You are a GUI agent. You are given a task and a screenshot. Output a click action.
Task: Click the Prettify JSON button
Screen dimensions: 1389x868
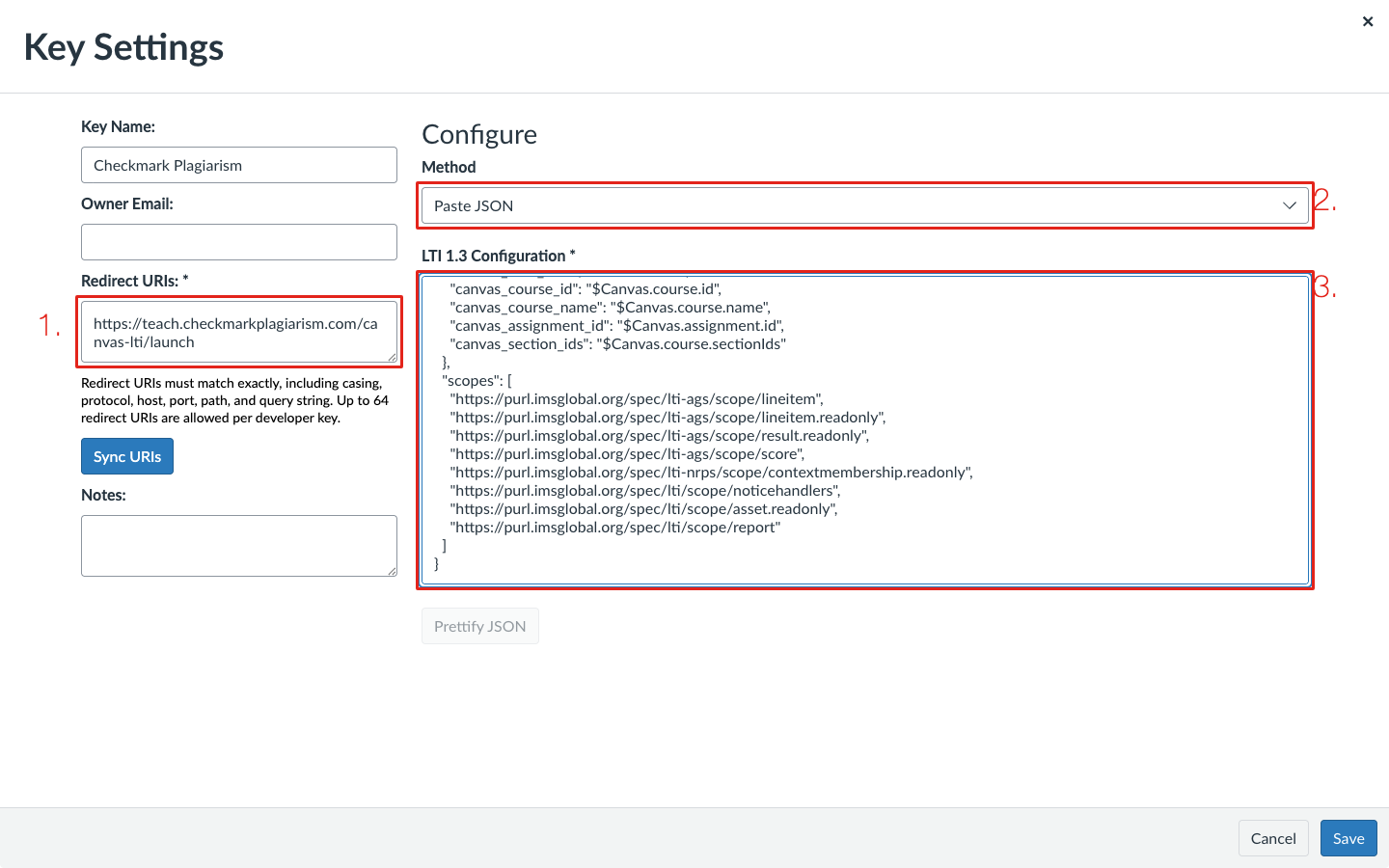pos(480,626)
